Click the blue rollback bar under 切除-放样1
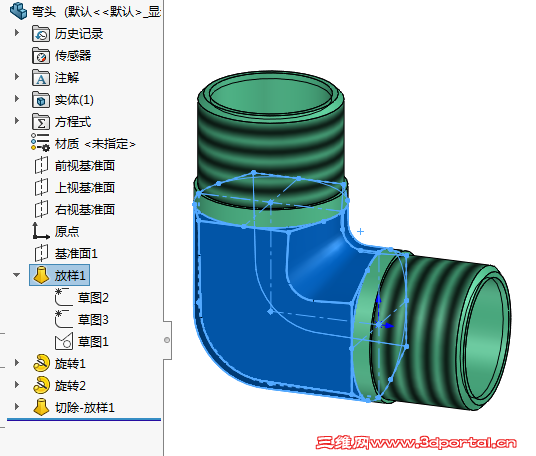The height and width of the screenshot is (456, 536). coord(84,419)
